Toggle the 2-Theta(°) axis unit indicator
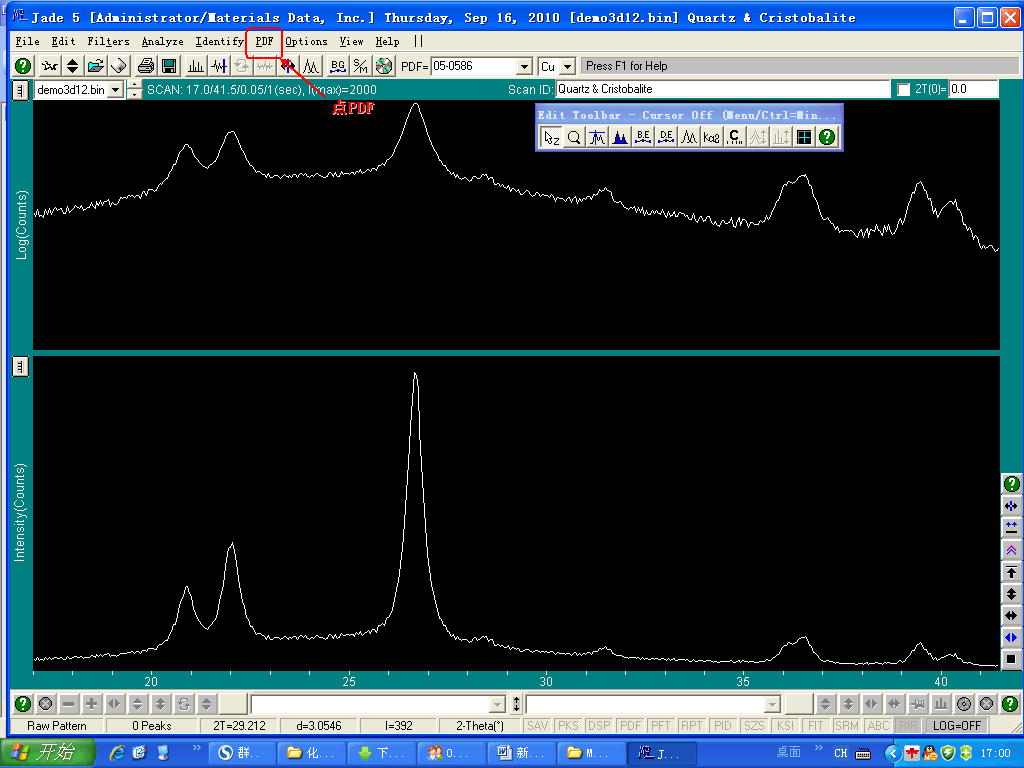The height and width of the screenshot is (768, 1024). [x=479, y=726]
